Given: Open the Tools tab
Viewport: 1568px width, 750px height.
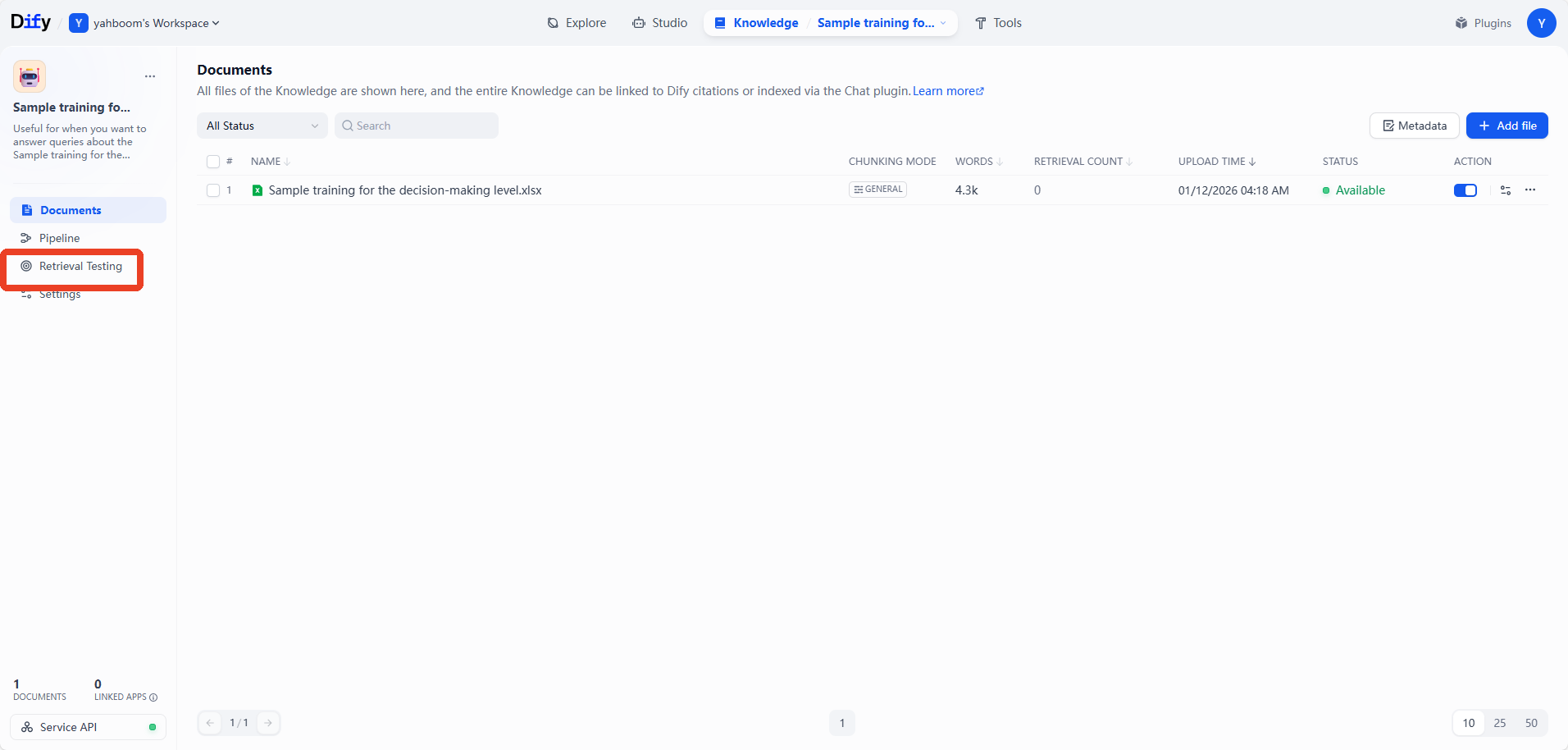Looking at the screenshot, I should tap(998, 23).
